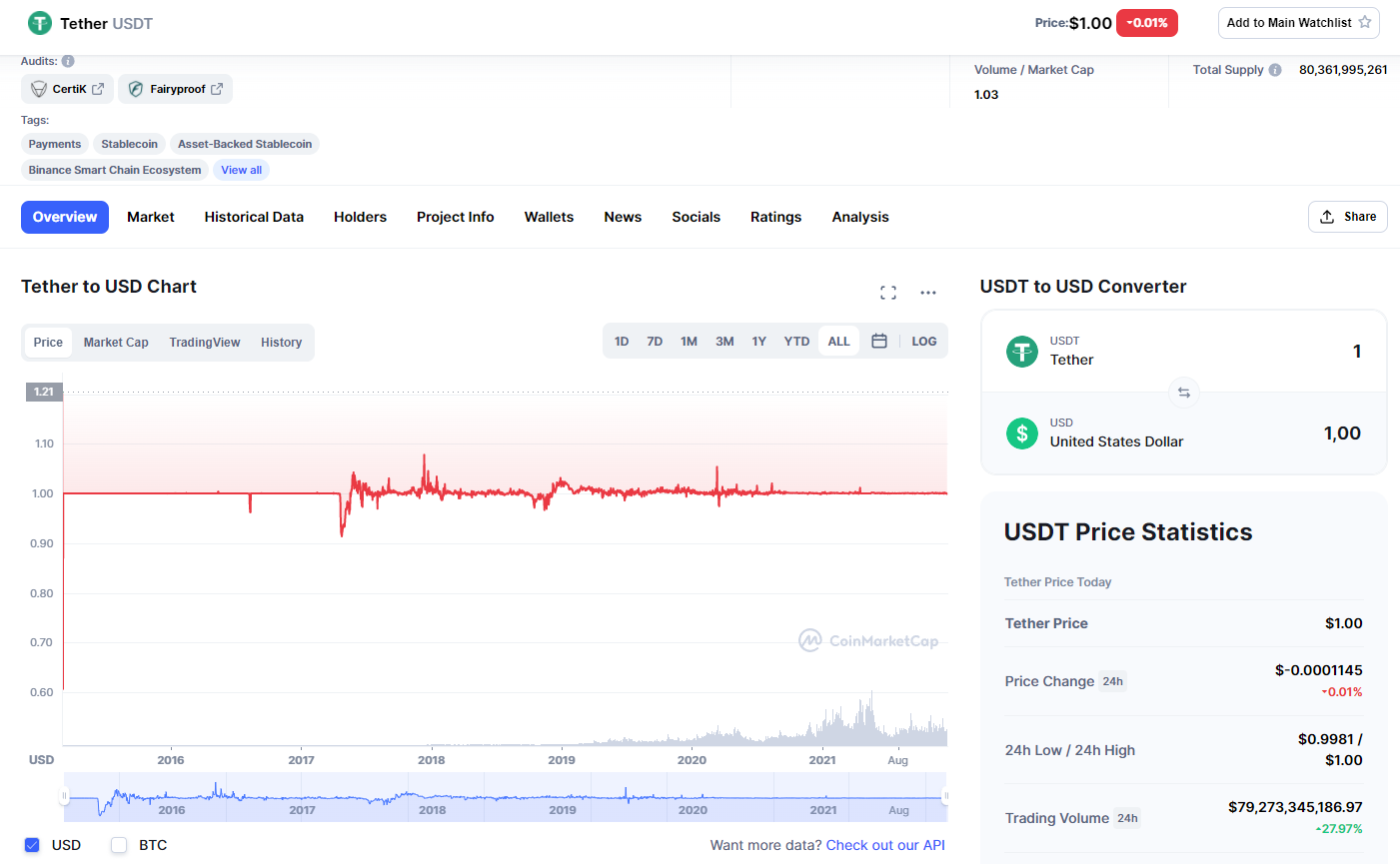Click left handle of range slider
The width and height of the screenshot is (1400, 864).
[64, 796]
